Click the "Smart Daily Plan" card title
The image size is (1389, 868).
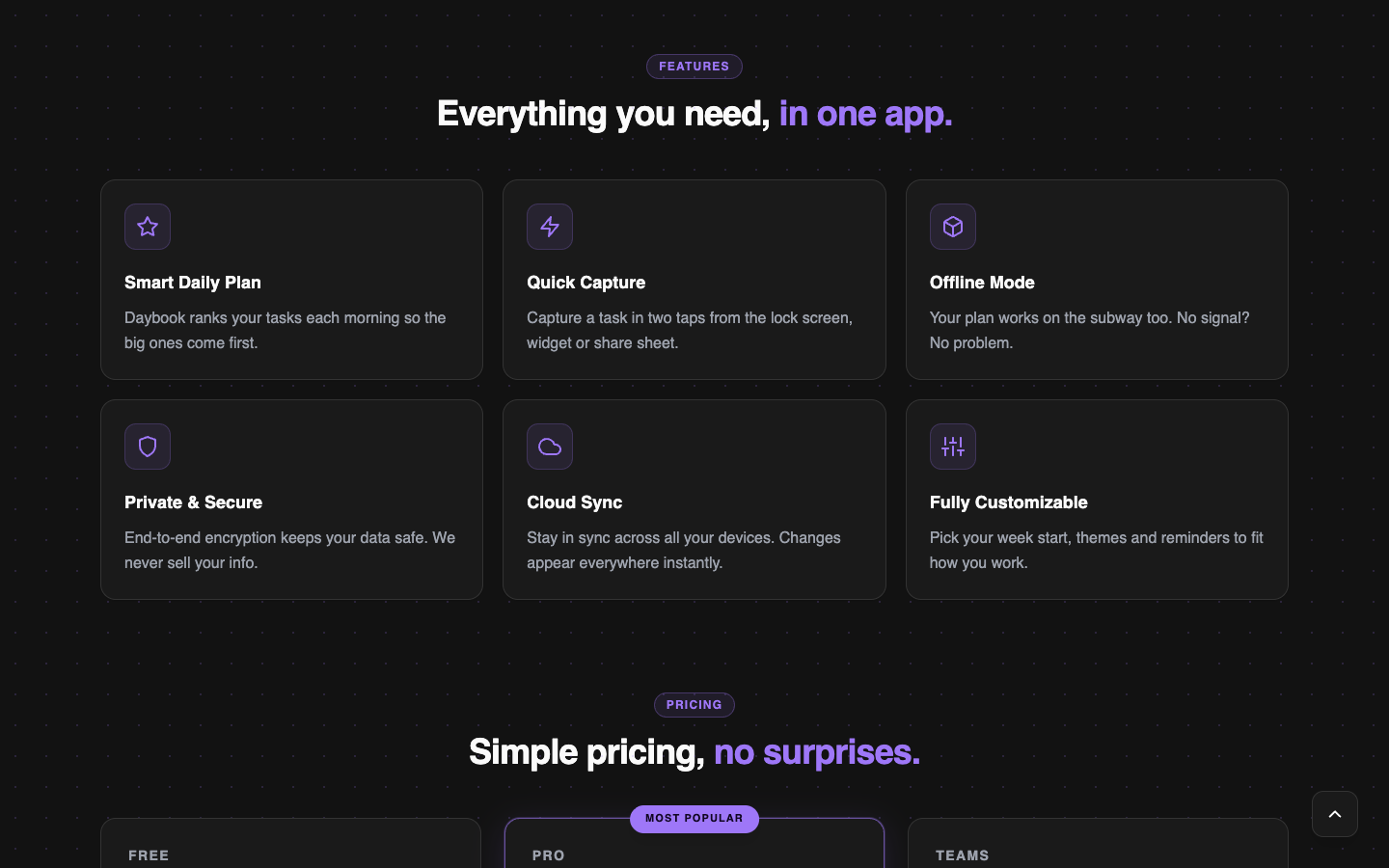(x=193, y=283)
